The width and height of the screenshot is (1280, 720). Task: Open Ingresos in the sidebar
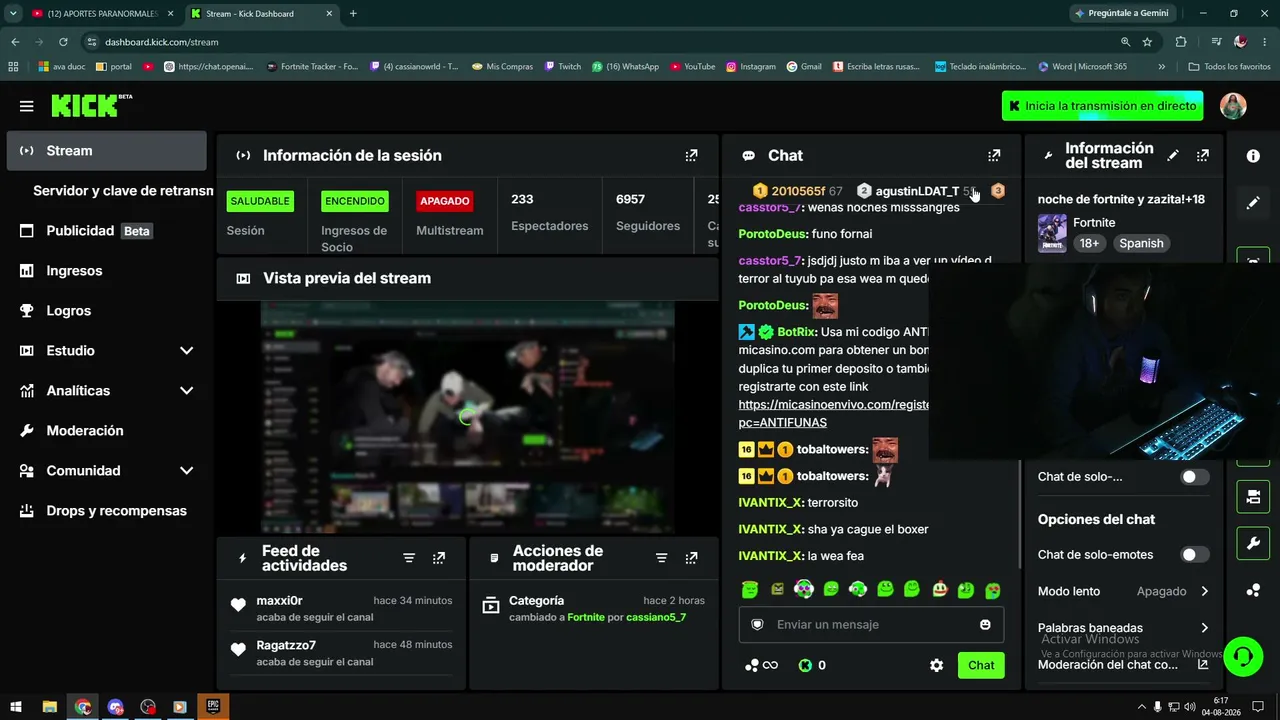point(107,271)
